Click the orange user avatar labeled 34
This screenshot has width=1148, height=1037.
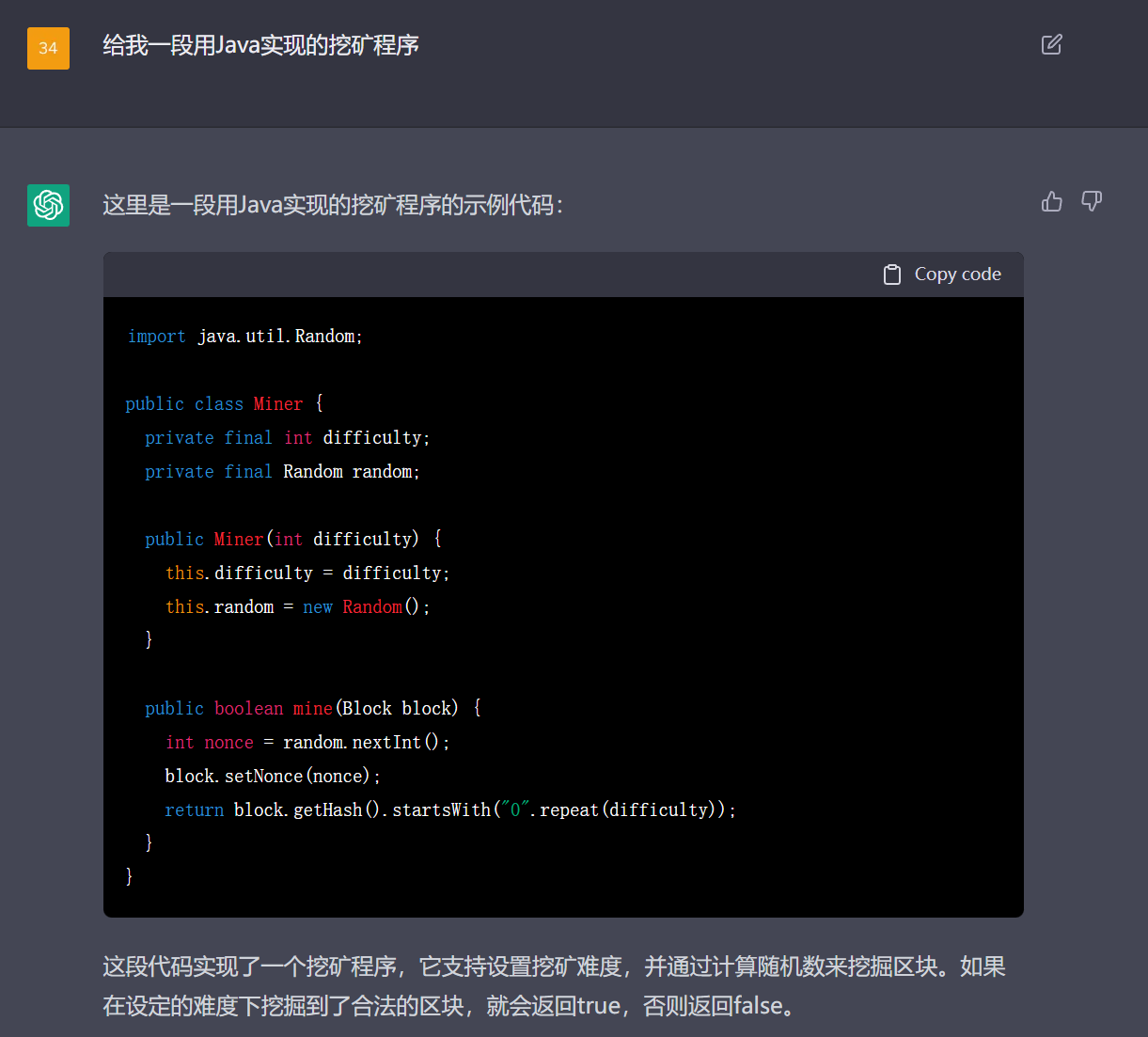pos(48,48)
